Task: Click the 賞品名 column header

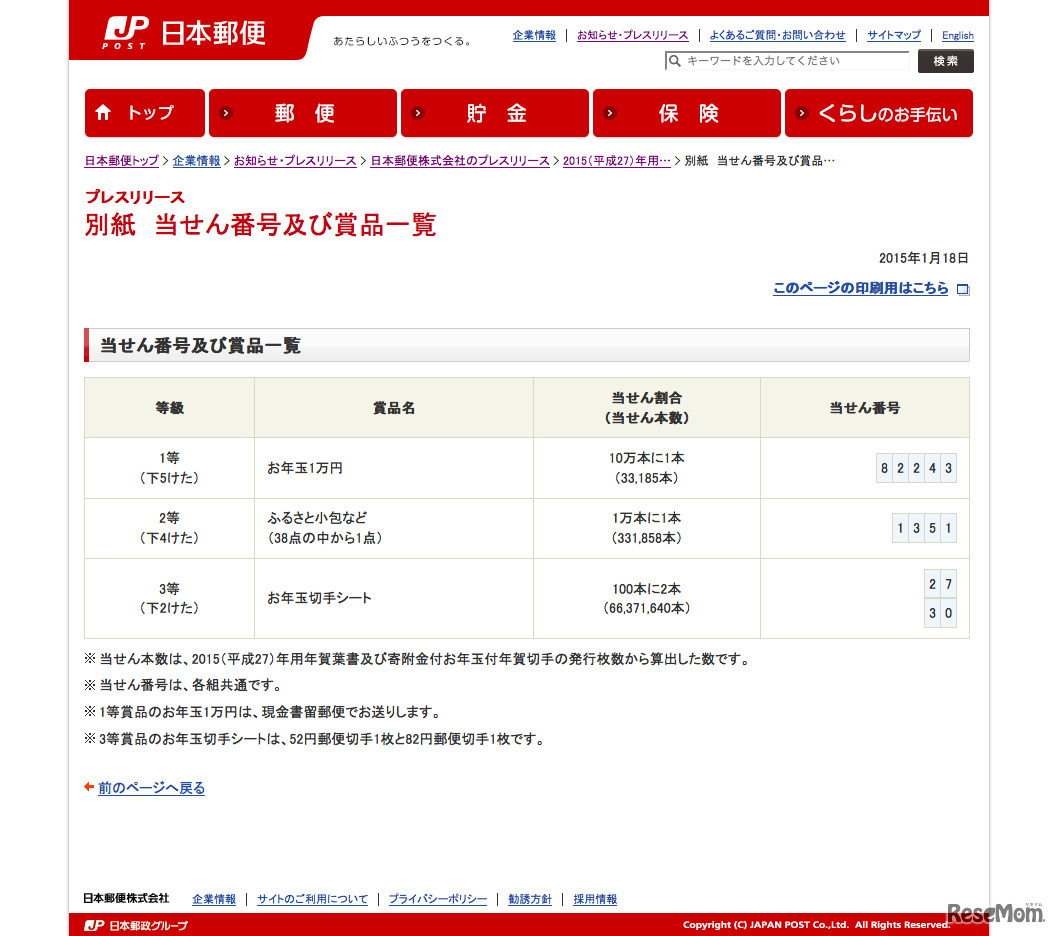Action: [394, 408]
